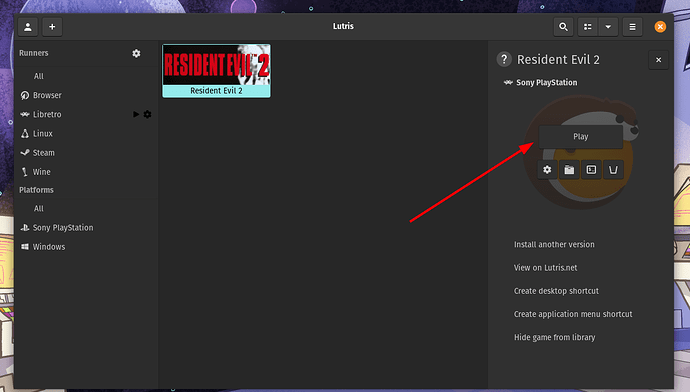Click Hide game from library
The width and height of the screenshot is (690, 392).
(554, 337)
